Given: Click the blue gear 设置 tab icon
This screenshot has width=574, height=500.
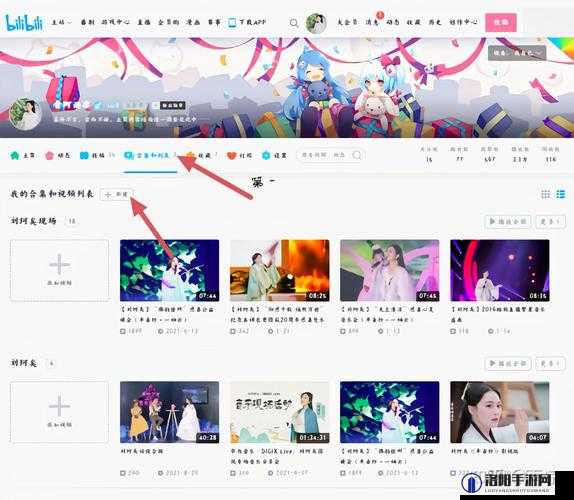Looking at the screenshot, I should pos(266,156).
